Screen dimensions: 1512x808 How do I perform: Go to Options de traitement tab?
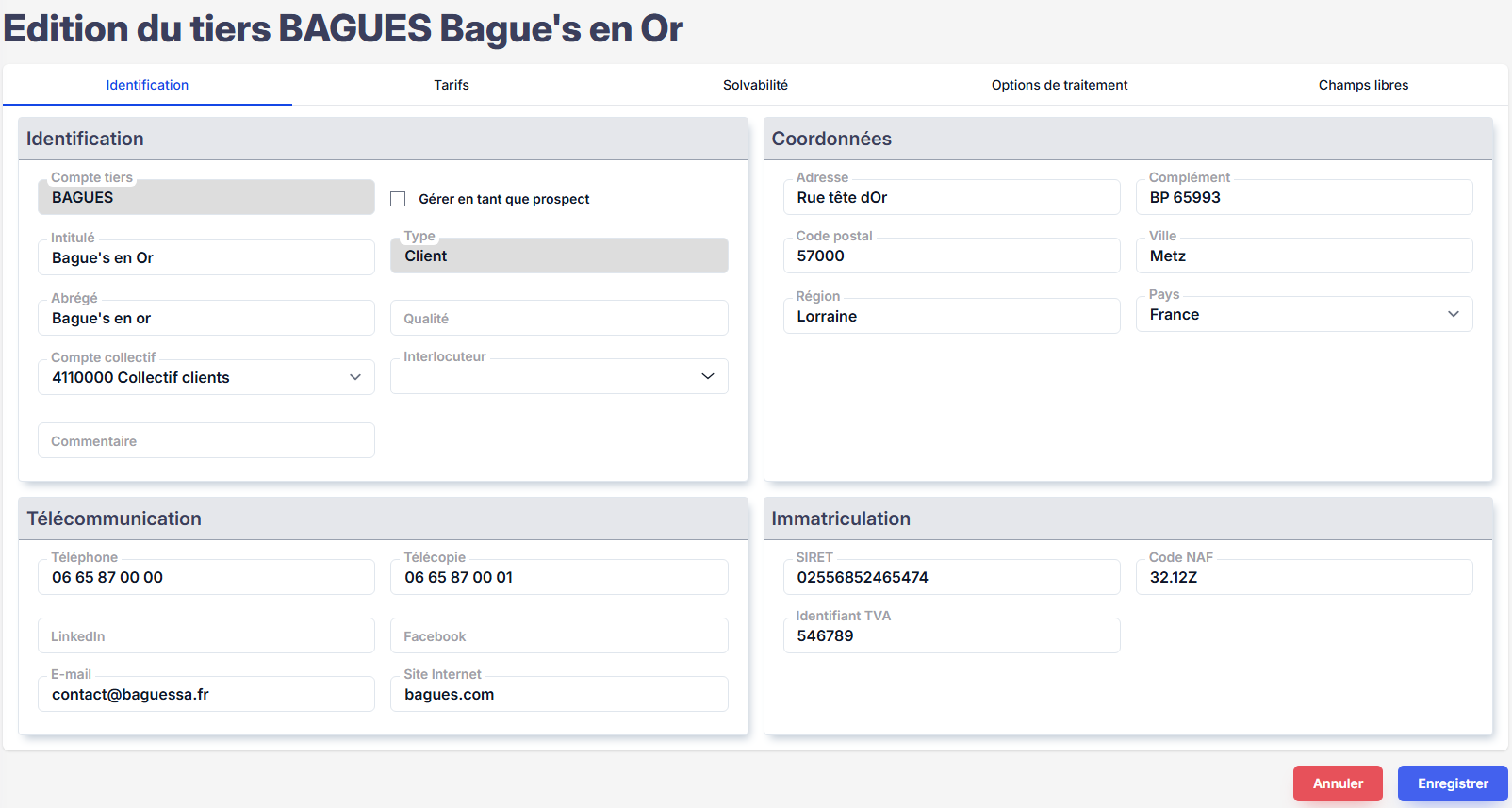click(1059, 85)
